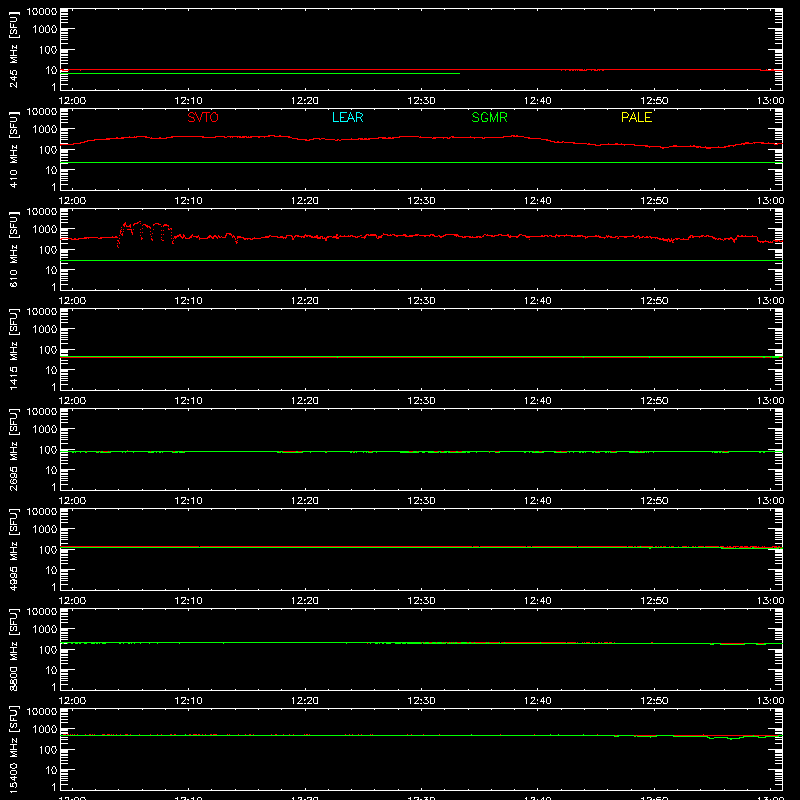Viewport: 800px width, 800px height.
Task: Click the yellow PALE legend label
Action: click(636, 117)
